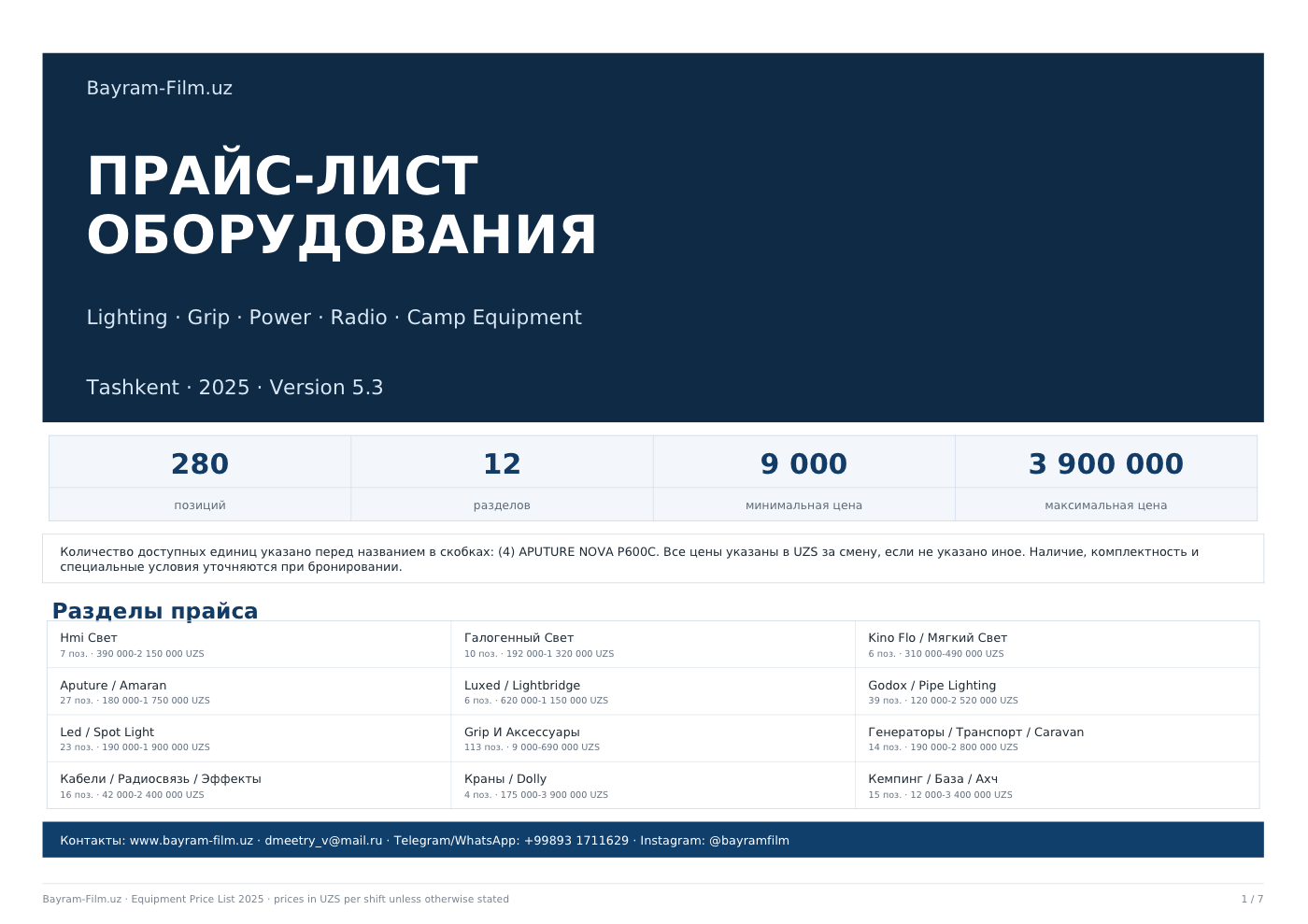Open the Краны / Dolly section
The height and width of the screenshot is (924, 1308).
coord(653,785)
